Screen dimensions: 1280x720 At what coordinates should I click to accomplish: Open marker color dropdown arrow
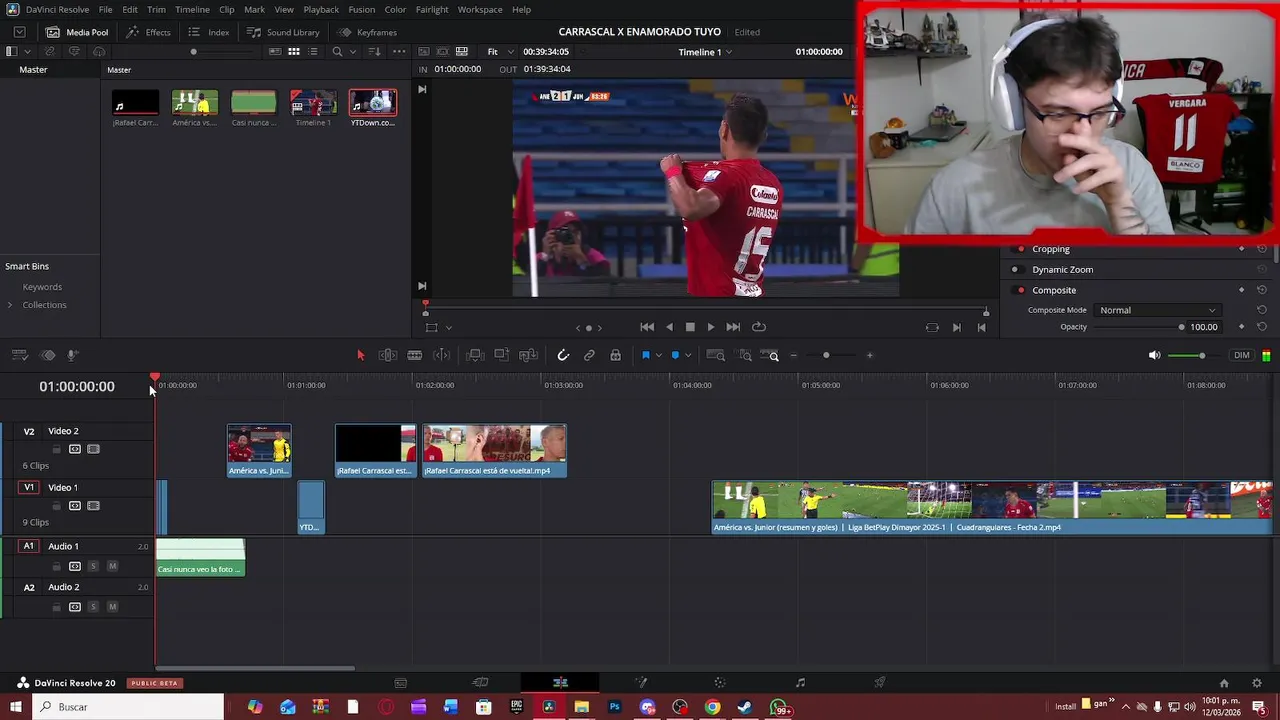click(x=688, y=355)
